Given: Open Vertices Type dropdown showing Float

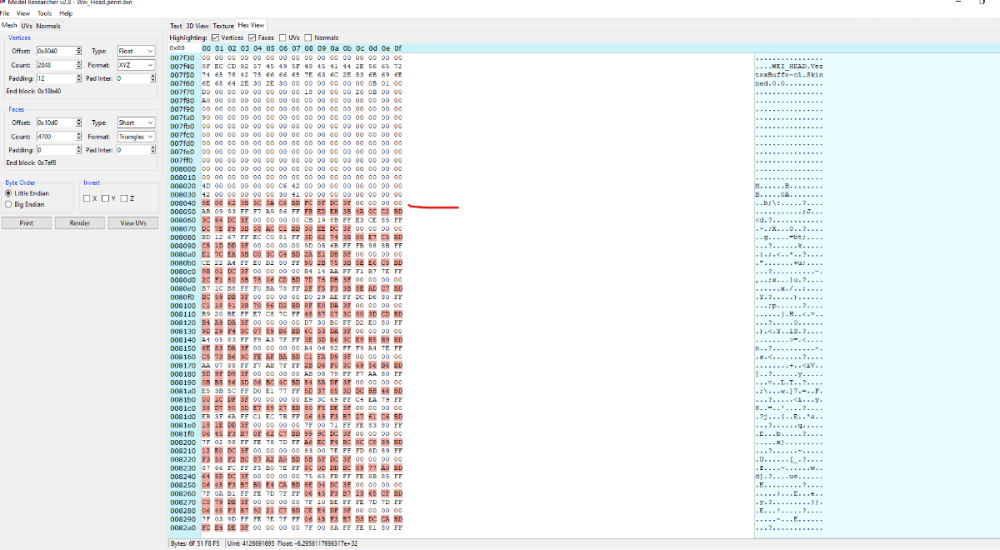Looking at the screenshot, I should tap(136, 51).
